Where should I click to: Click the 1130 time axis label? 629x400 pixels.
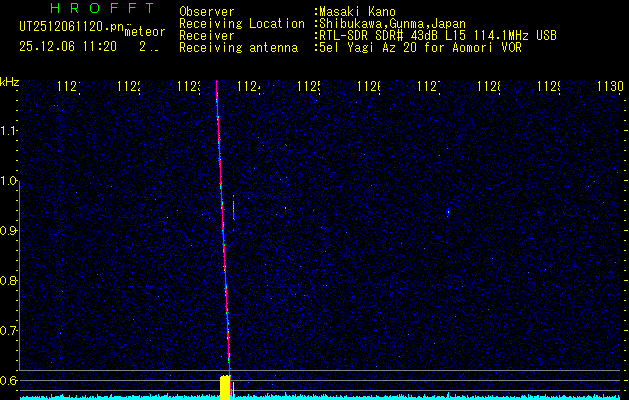click(x=608, y=87)
